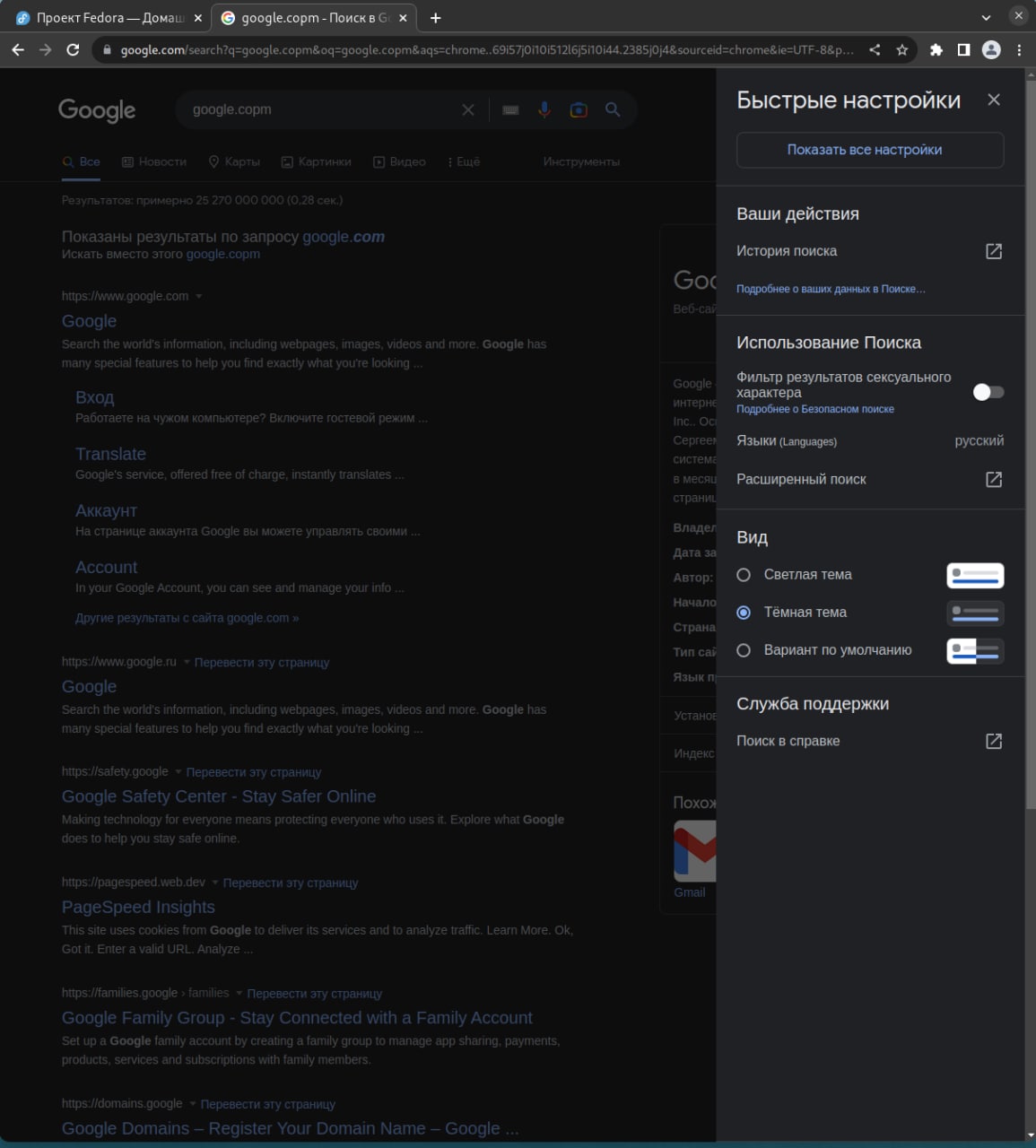Click Показать все настройки button
The width and height of the screenshot is (1036, 1148).
pos(870,150)
